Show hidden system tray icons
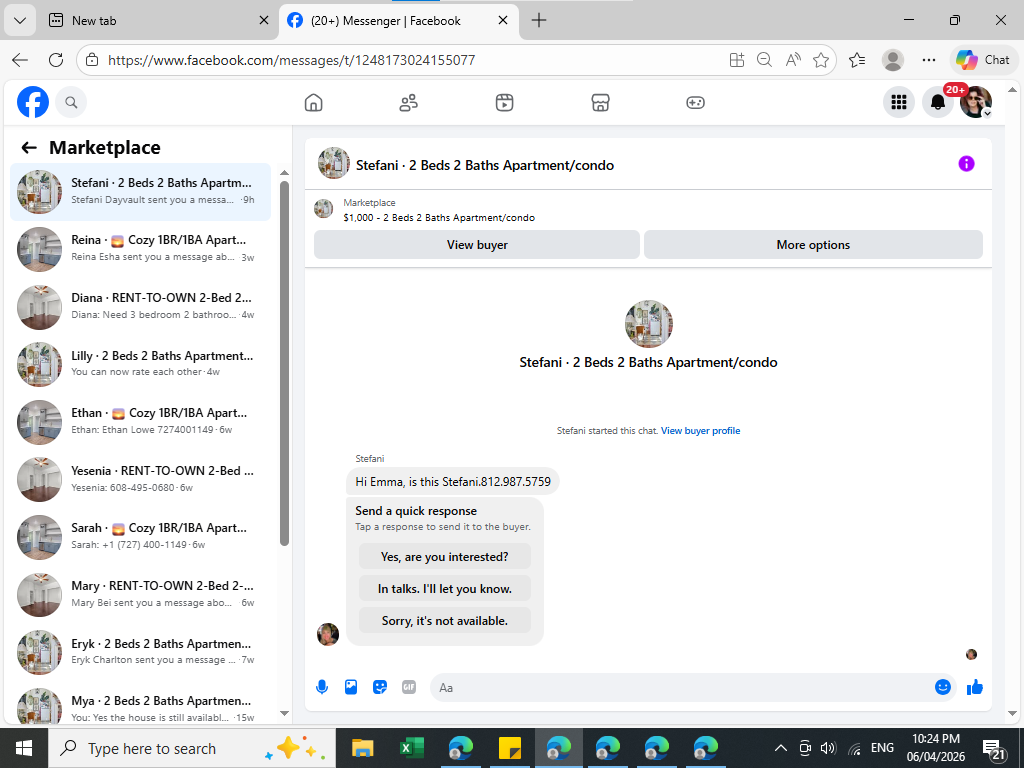This screenshot has width=1024, height=768. 780,748
